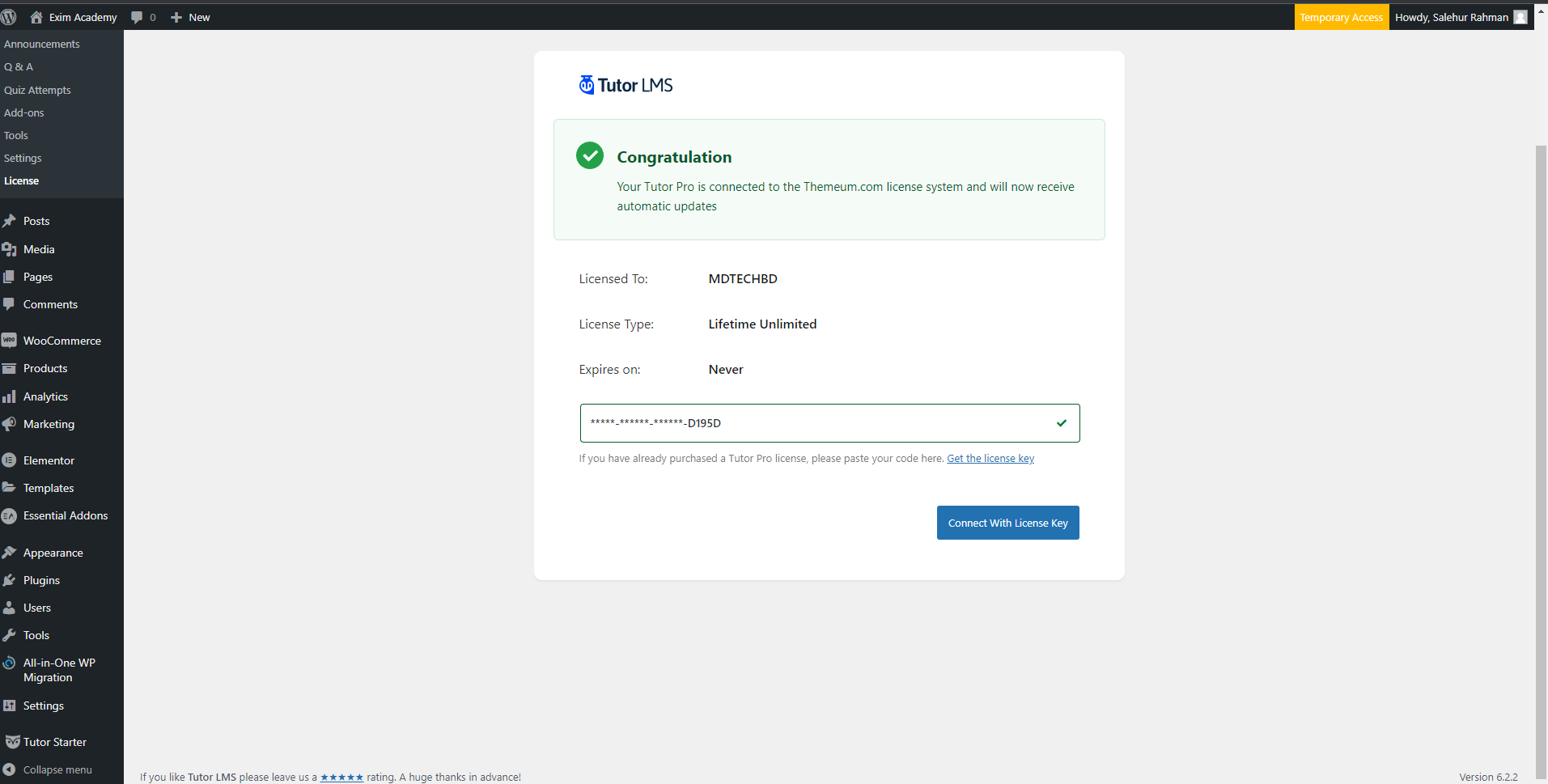Image resolution: width=1548 pixels, height=784 pixels.
Task: Open Tutor LMS Tools submenu item
Action: (x=16, y=135)
